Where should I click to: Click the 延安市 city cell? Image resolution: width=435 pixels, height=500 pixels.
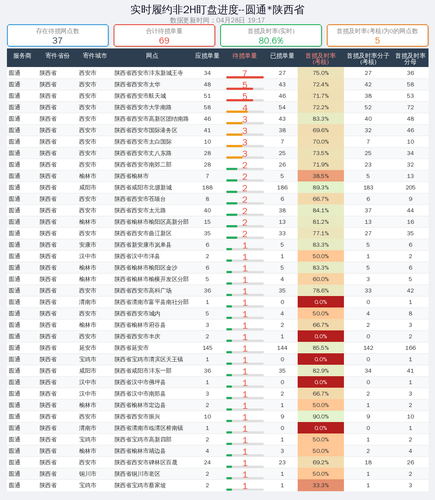(88, 348)
